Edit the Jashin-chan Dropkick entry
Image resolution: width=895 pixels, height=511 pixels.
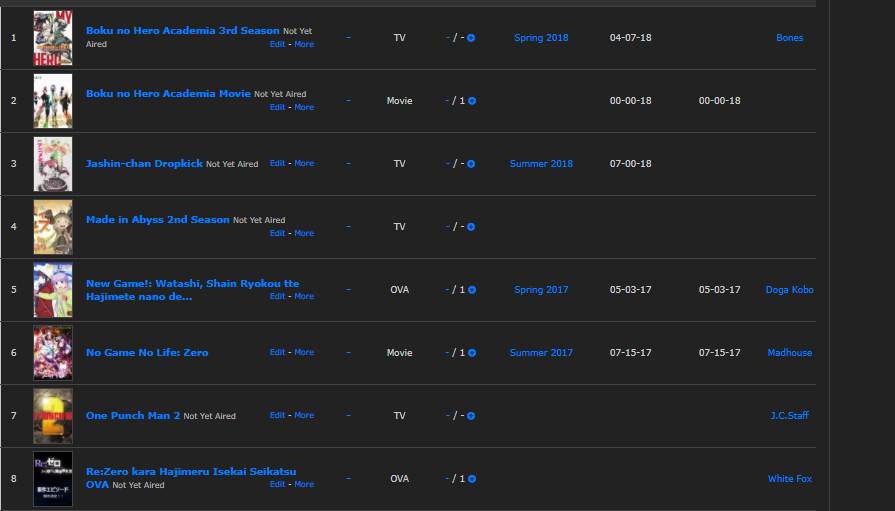click(x=277, y=163)
